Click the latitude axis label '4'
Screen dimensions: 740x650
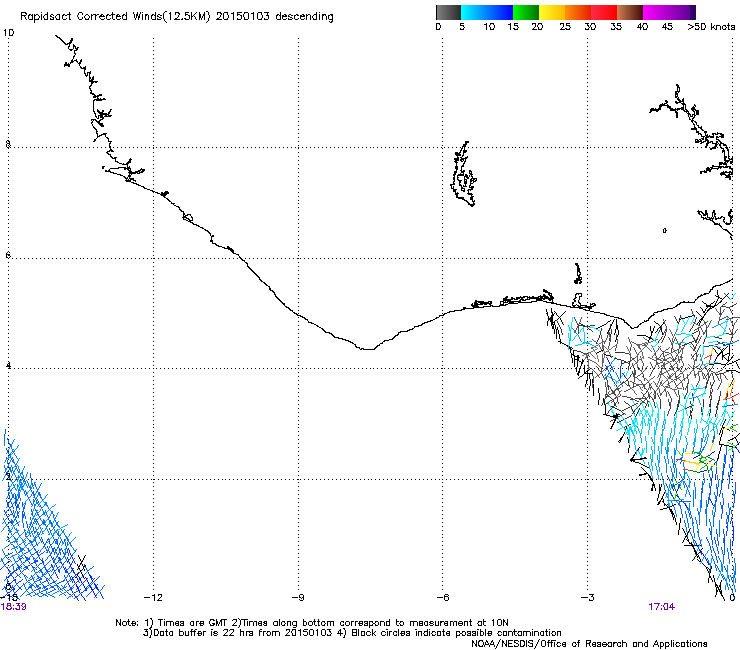pyautogui.click(x=8, y=365)
